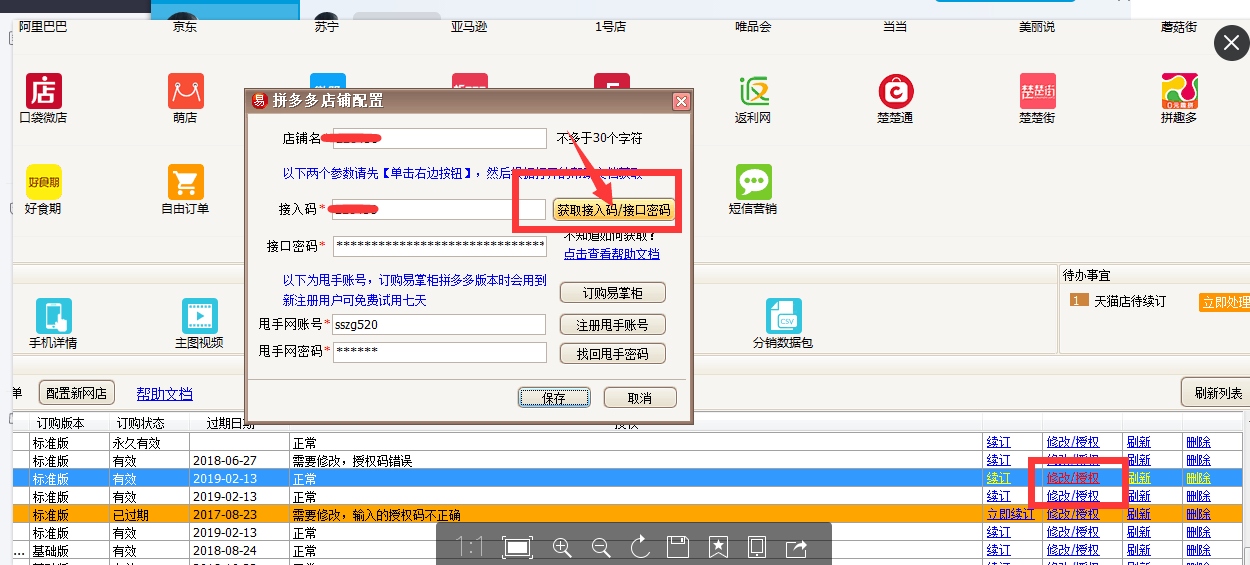Click the 过期日期 column header

coord(230,423)
